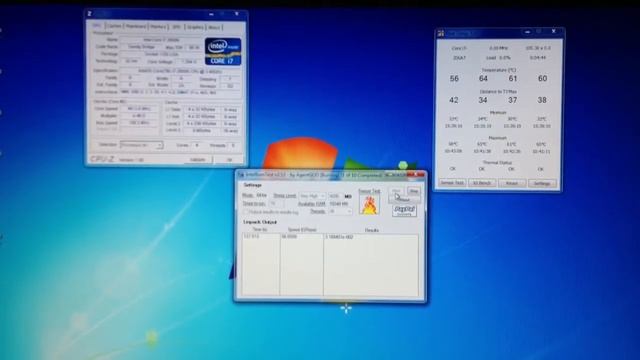Switch to the CPU tab in CPU-Z
This screenshot has width=640, height=360.
(97, 26)
